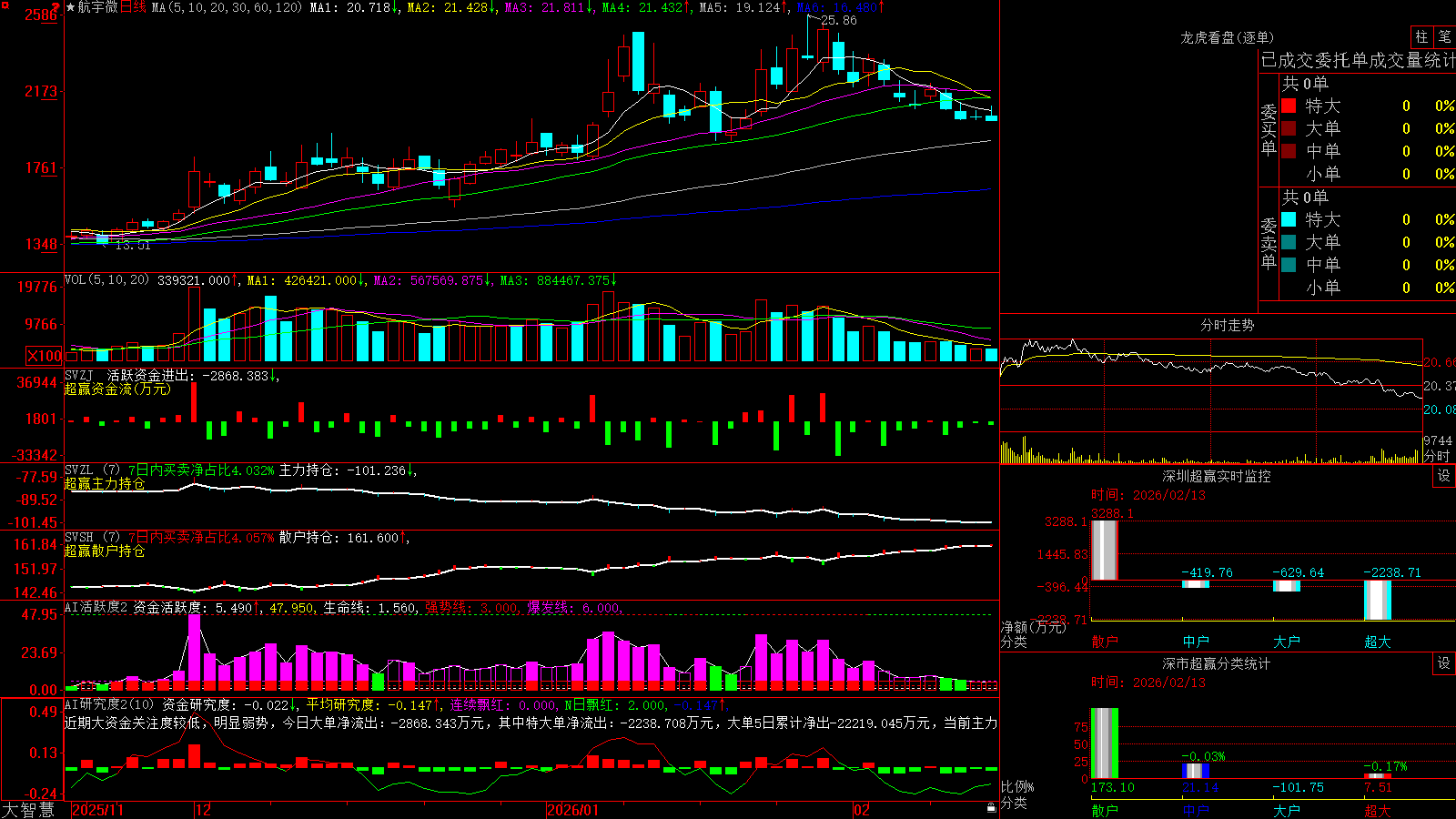Click the 航宇微 stock name label
Screen dimensions: 1456x819
[x=97, y=7]
